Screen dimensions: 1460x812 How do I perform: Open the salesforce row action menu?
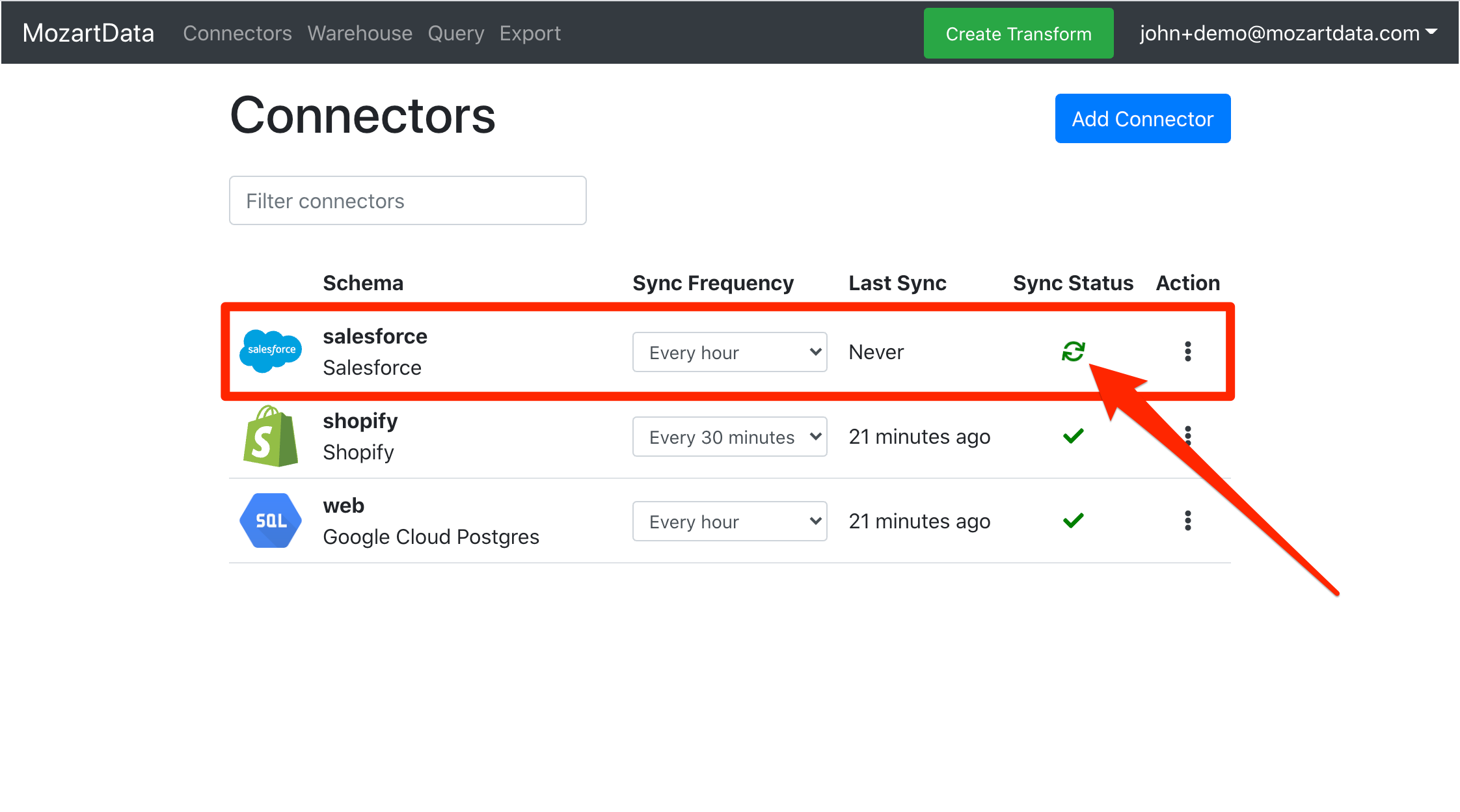tap(1187, 351)
